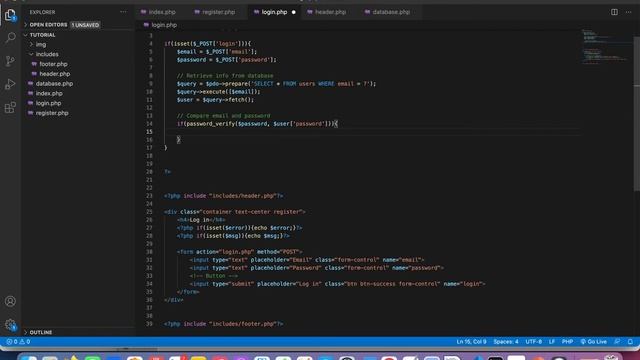The height and width of the screenshot is (360, 640).
Task: Change indentation Spaces: 4
Action: tap(506, 342)
